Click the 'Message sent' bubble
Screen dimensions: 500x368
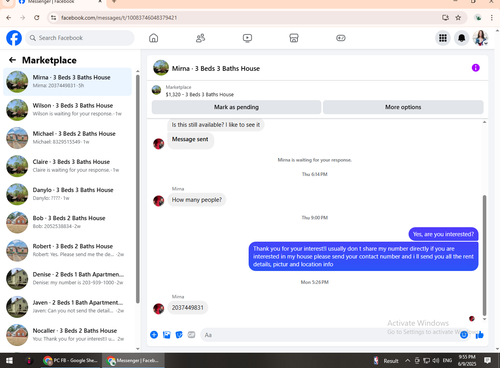coord(190,139)
